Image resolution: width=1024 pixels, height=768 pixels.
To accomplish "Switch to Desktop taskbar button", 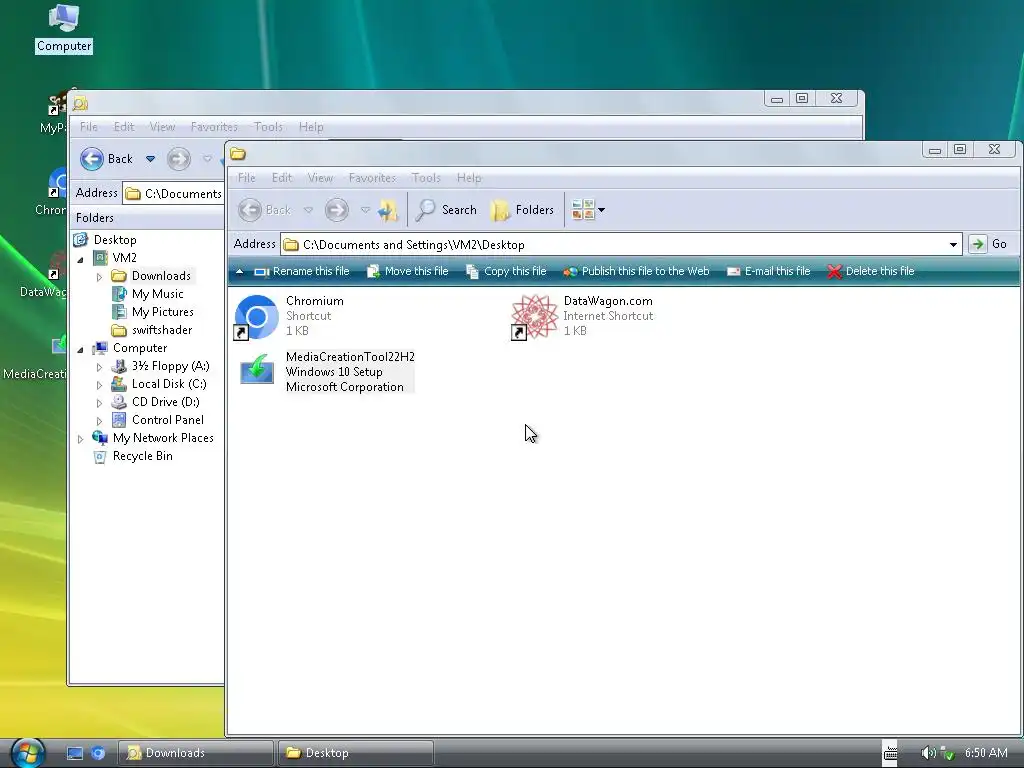I will pos(356,753).
